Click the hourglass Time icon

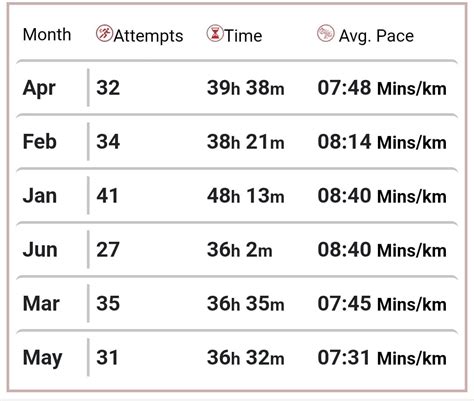(215, 33)
